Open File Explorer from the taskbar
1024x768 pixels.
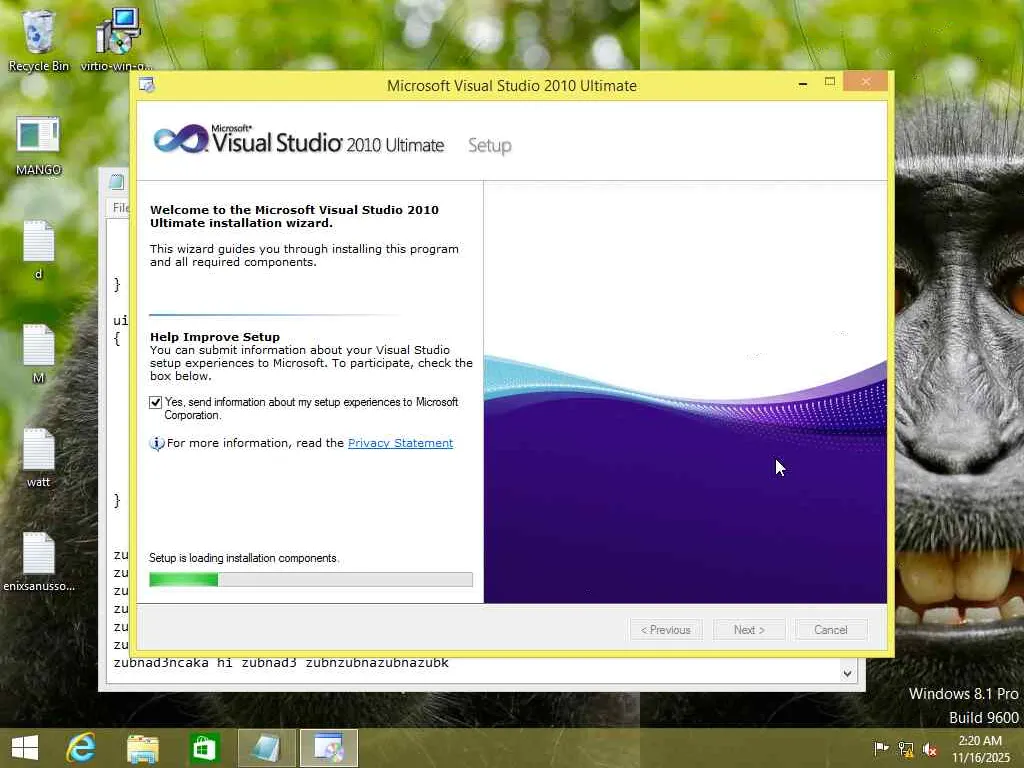142,748
